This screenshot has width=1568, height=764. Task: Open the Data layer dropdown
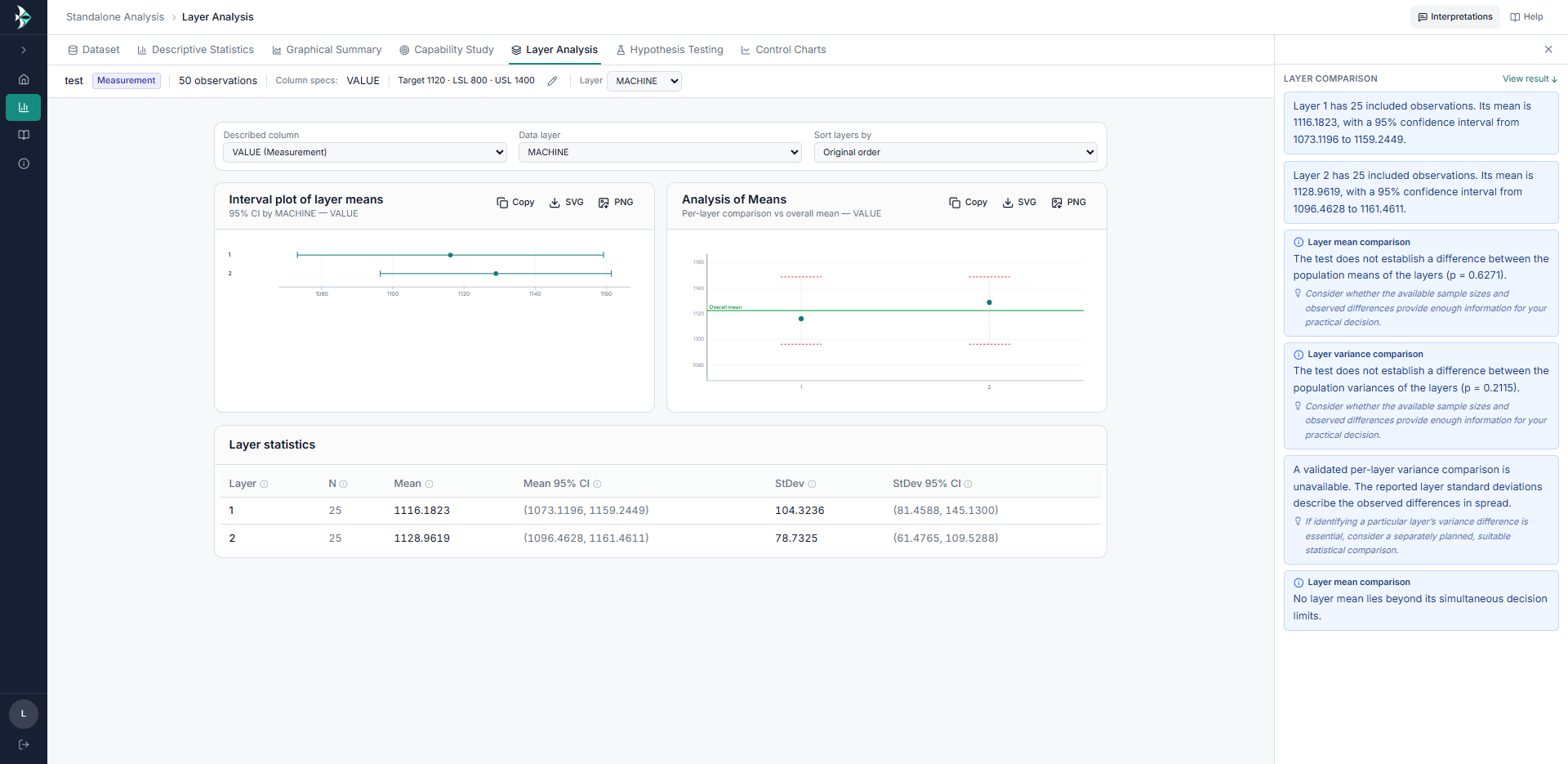[660, 152]
